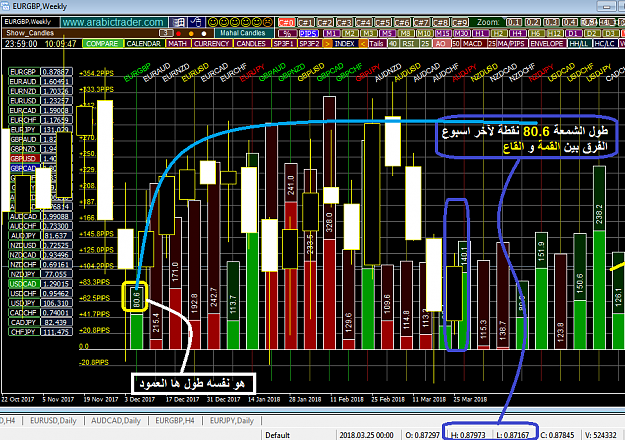Switch display to PIPS mode
Image resolution: width=625 pixels, height=440 pixels.
click(309, 33)
